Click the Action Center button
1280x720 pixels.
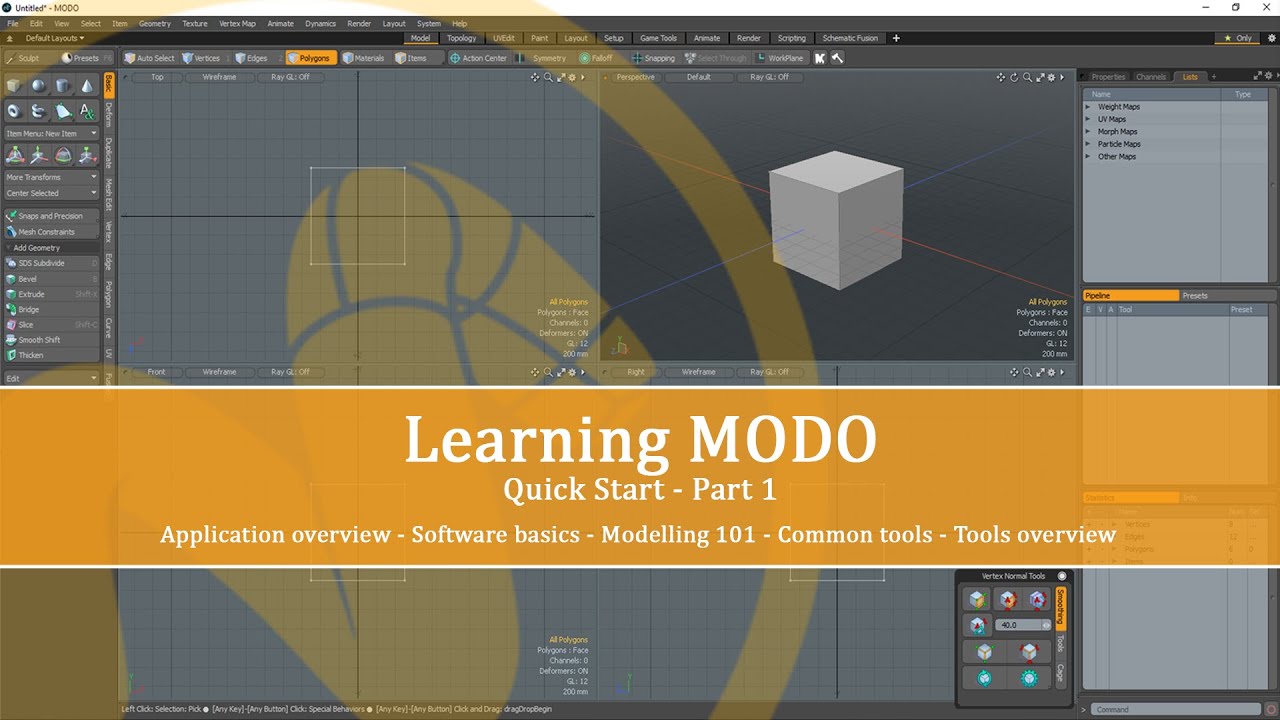pos(478,58)
